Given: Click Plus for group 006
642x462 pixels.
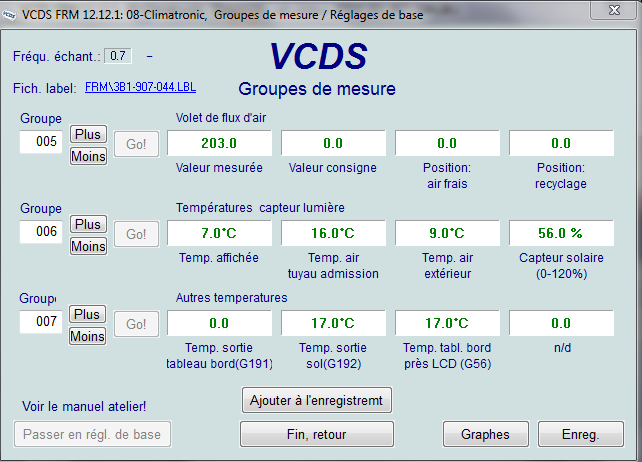Looking at the screenshot, I should [88, 224].
